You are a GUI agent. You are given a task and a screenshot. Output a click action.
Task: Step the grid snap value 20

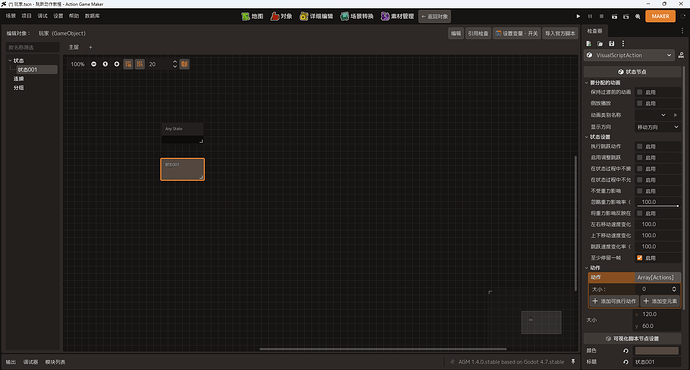click(x=175, y=64)
